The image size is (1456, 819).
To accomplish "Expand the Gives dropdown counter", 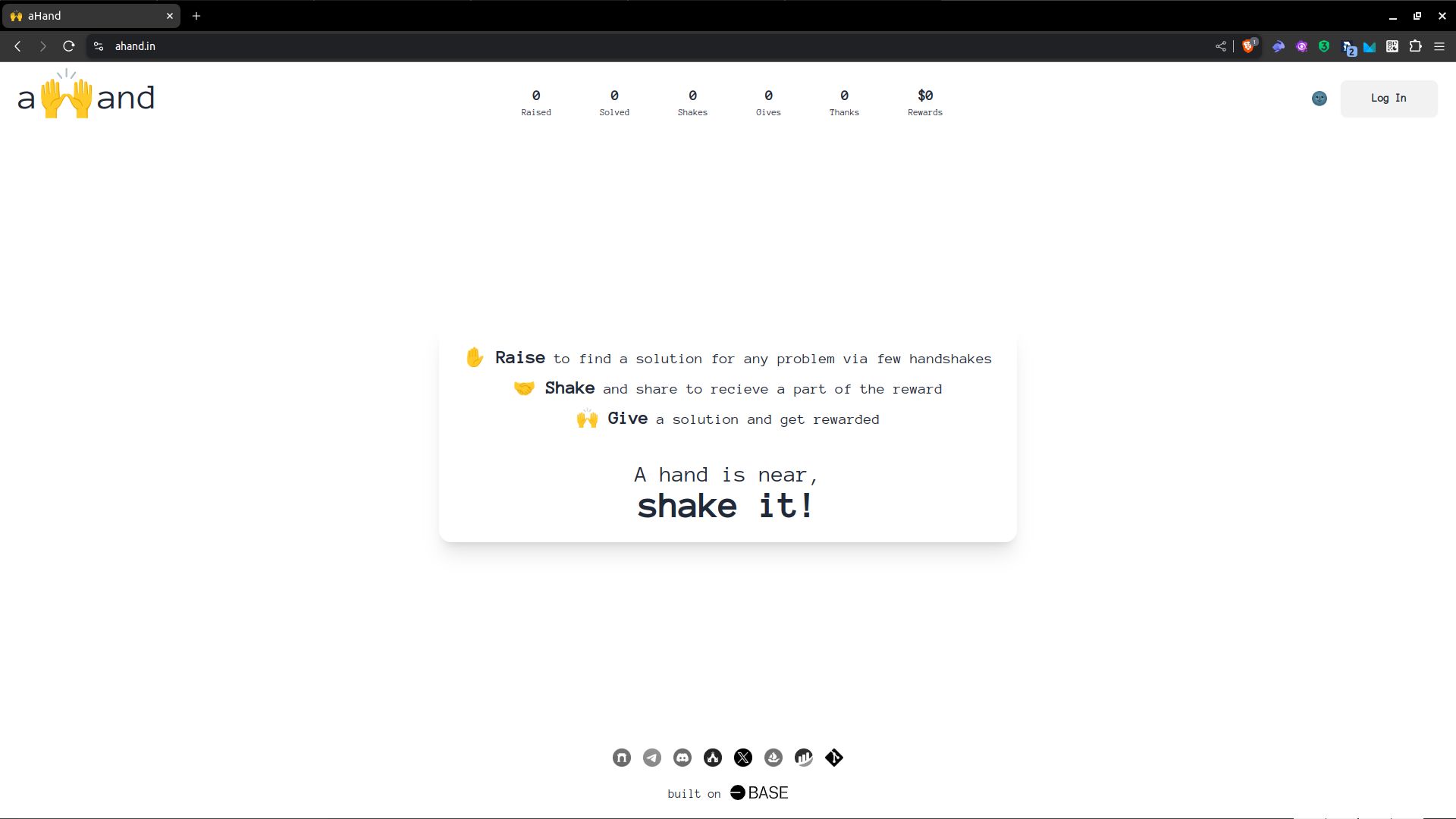I will coord(768,100).
